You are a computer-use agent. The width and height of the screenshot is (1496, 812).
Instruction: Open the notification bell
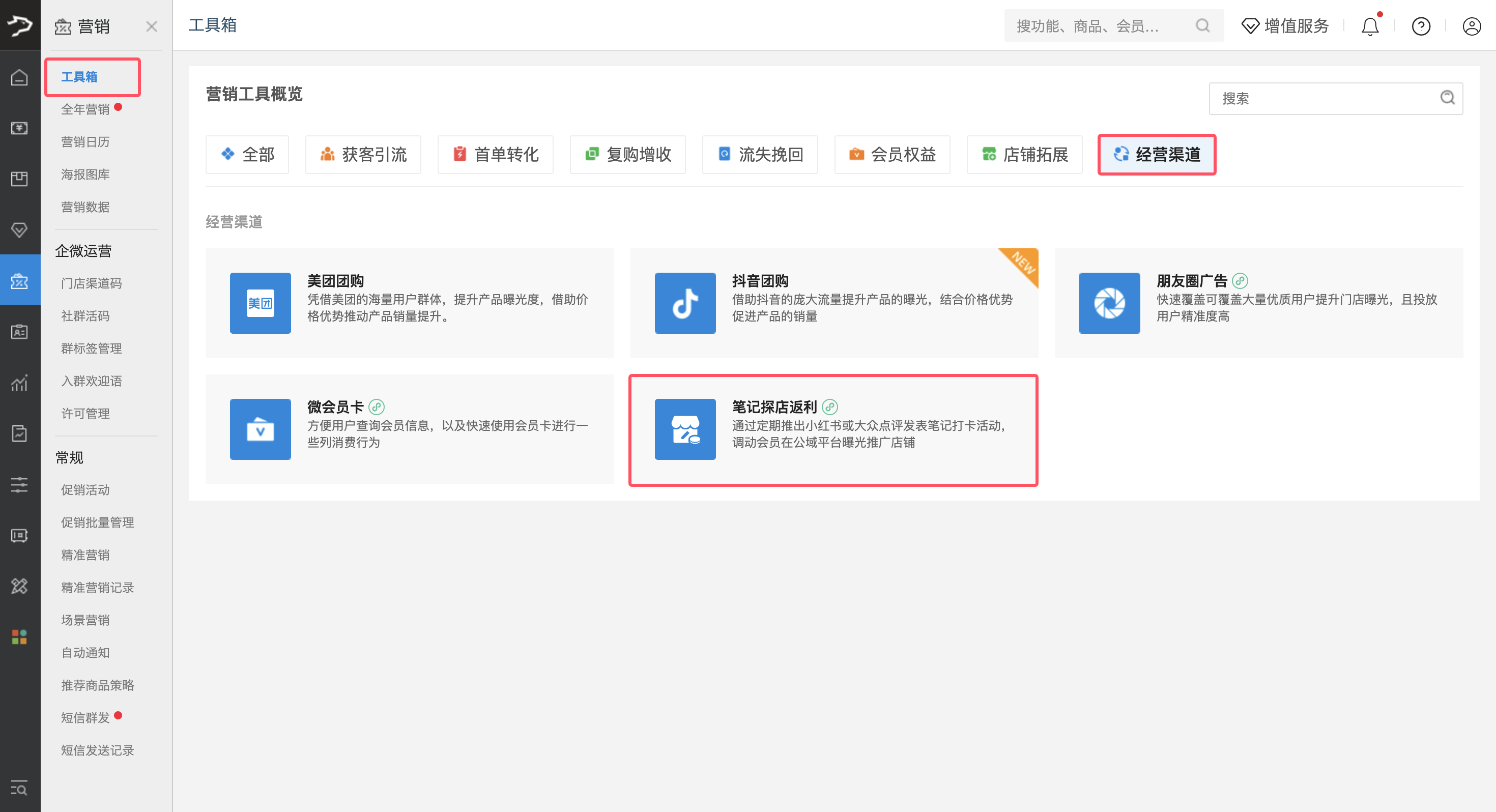tap(1370, 26)
